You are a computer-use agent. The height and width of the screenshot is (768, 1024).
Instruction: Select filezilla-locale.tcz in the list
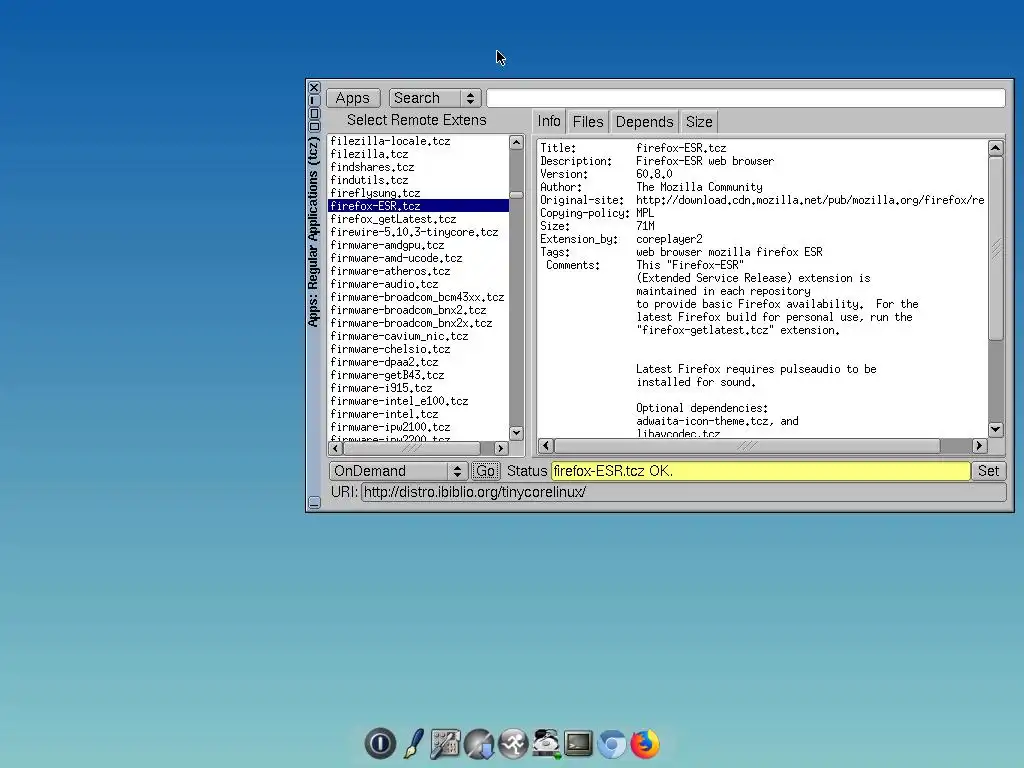[418, 141]
